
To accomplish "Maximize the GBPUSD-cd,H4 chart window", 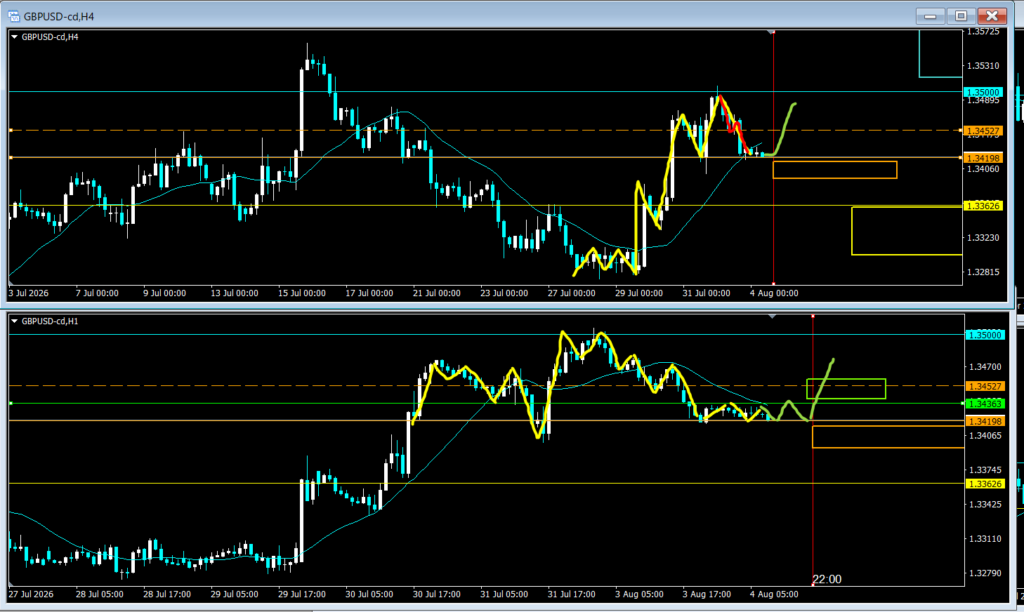I will click(961, 16).
